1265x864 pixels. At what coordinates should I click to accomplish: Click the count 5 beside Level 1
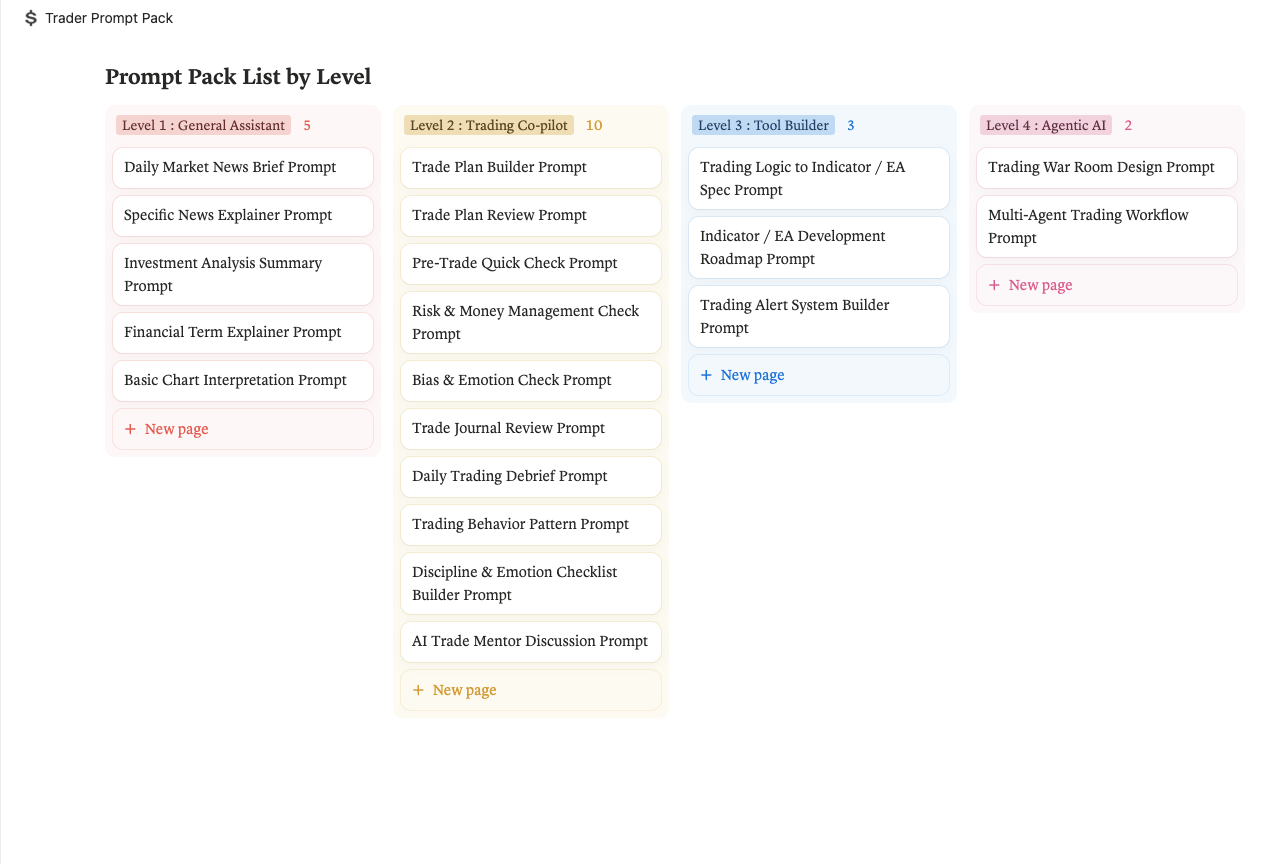(x=307, y=125)
